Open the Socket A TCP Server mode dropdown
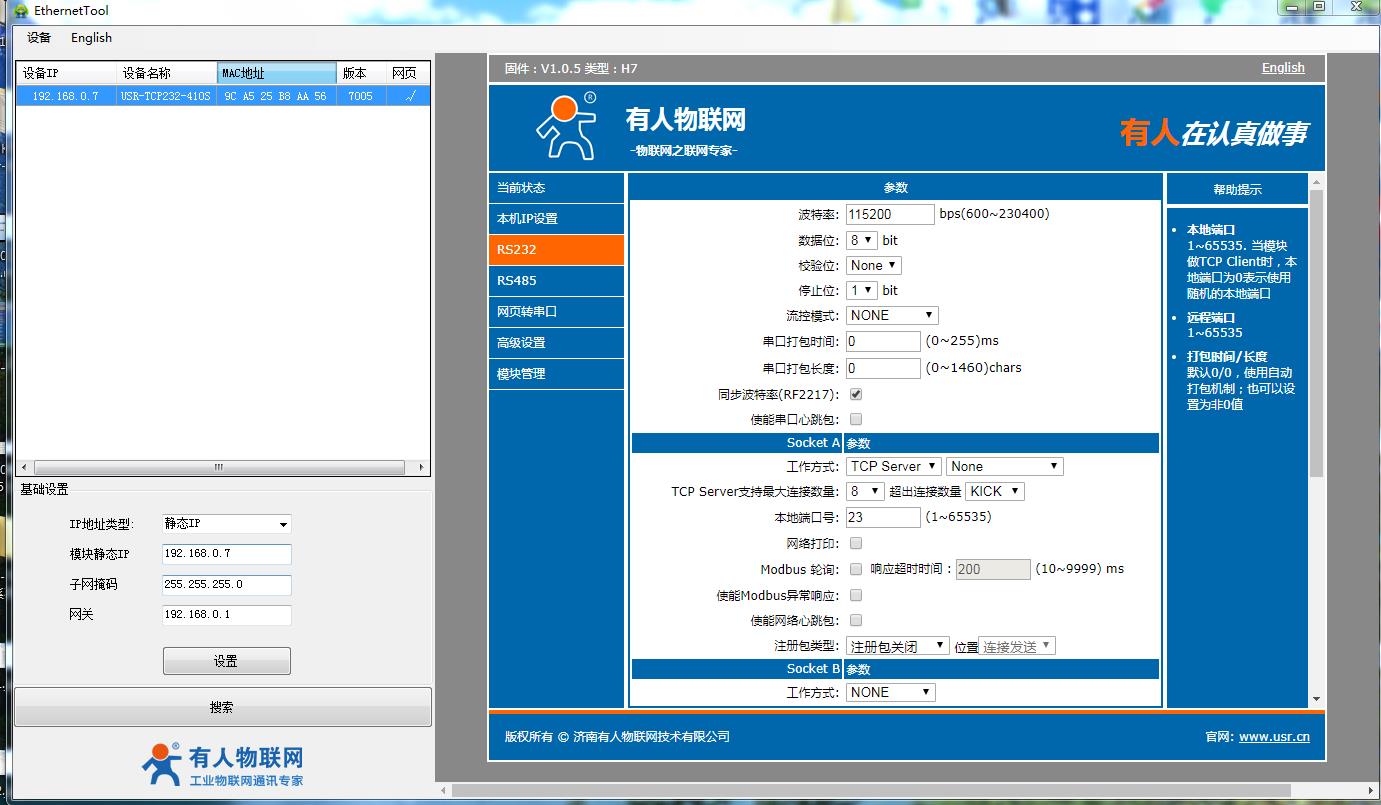The height and width of the screenshot is (805, 1381). tap(893, 466)
